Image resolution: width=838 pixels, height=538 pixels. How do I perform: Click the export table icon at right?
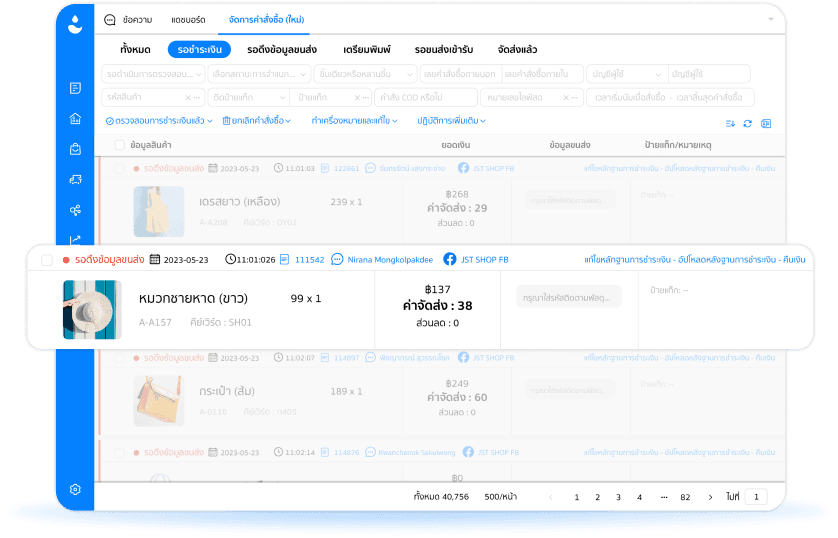click(x=766, y=123)
